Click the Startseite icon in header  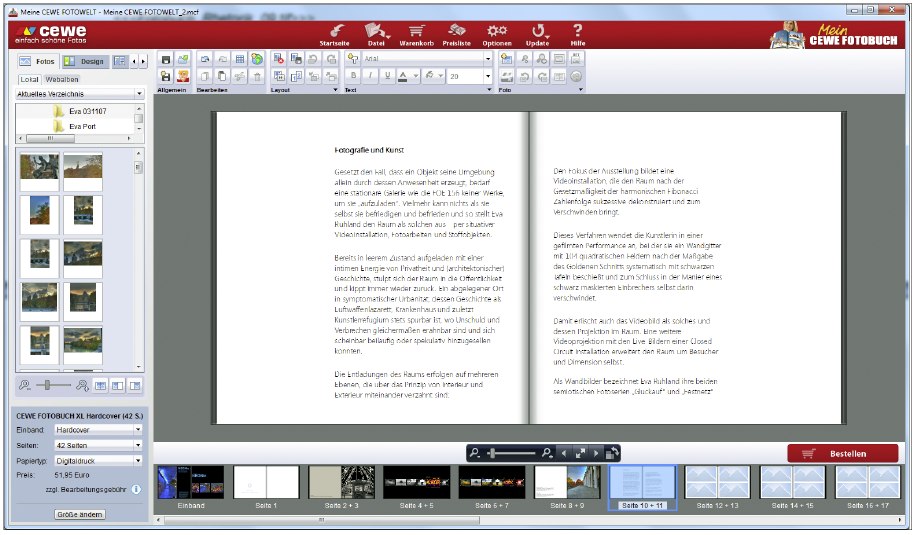tap(336, 31)
